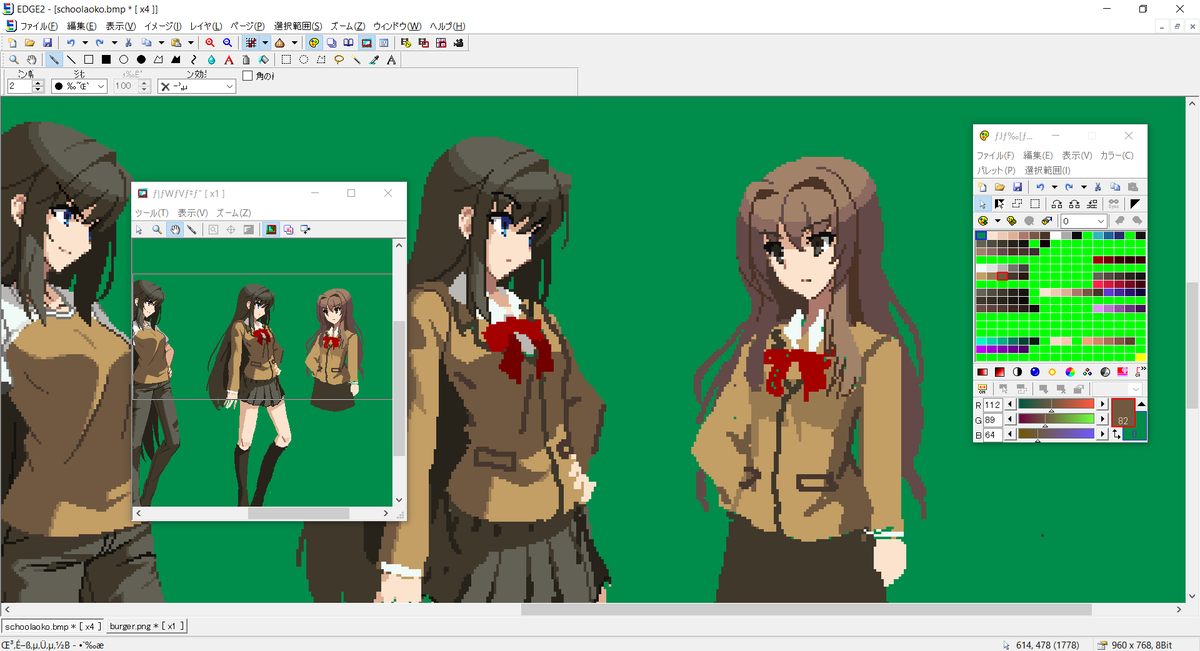This screenshot has width=1200, height=651.
Task: Open the effect dropdown with X symbol
Action: [x=196, y=86]
